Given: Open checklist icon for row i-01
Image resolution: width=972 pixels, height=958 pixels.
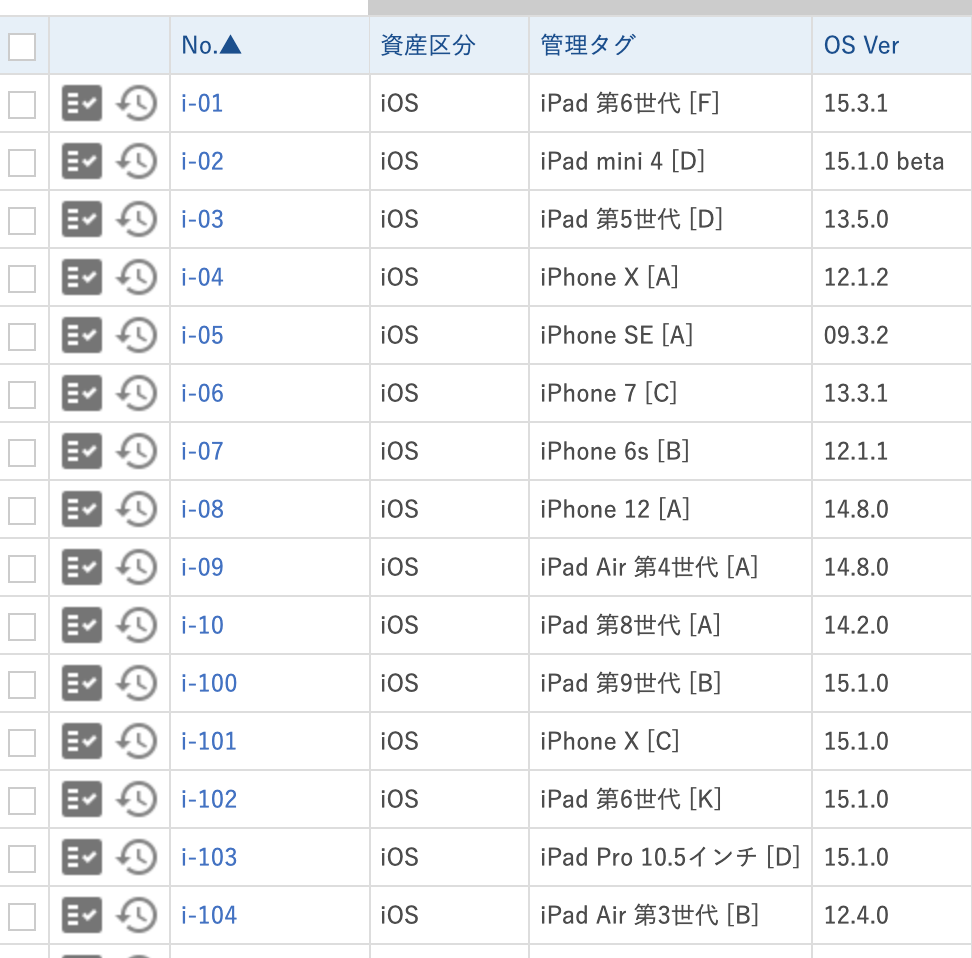Looking at the screenshot, I should (82, 103).
